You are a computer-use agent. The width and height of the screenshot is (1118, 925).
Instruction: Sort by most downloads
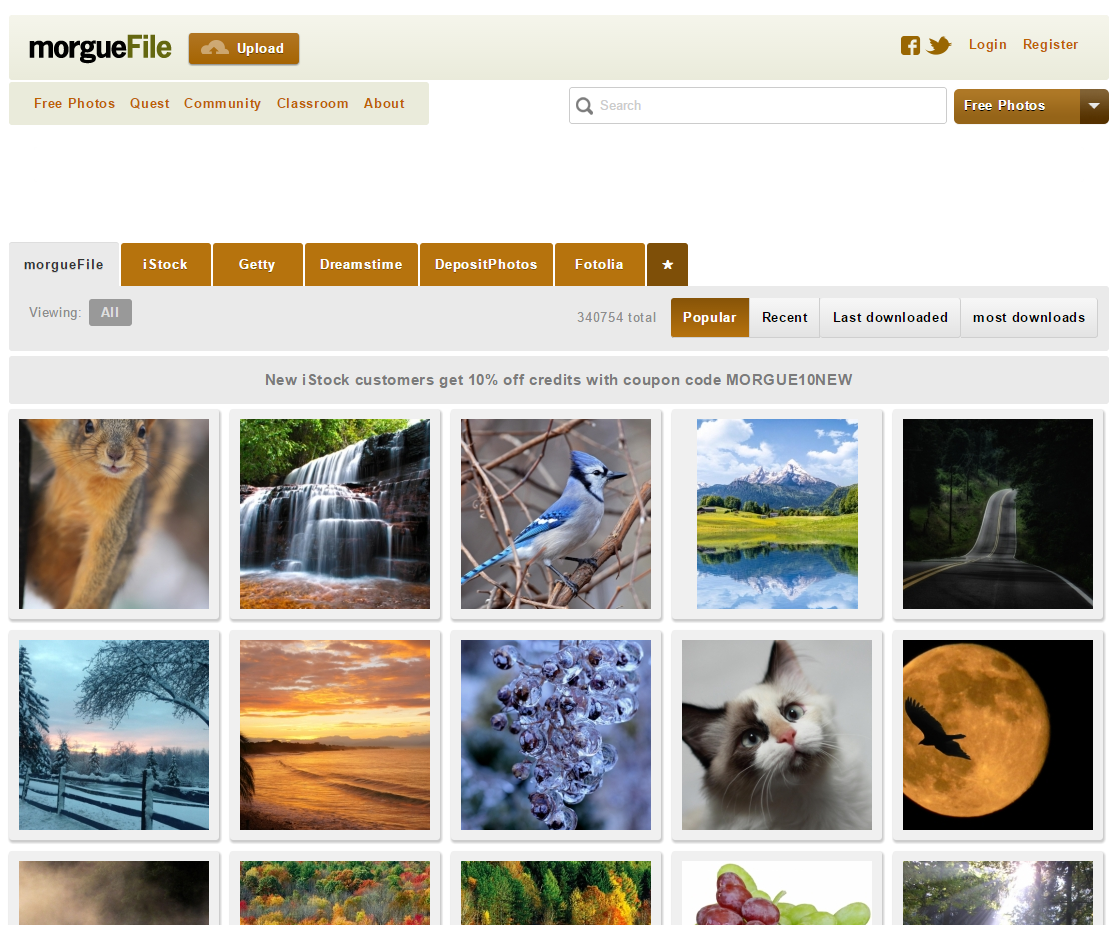click(x=1029, y=317)
